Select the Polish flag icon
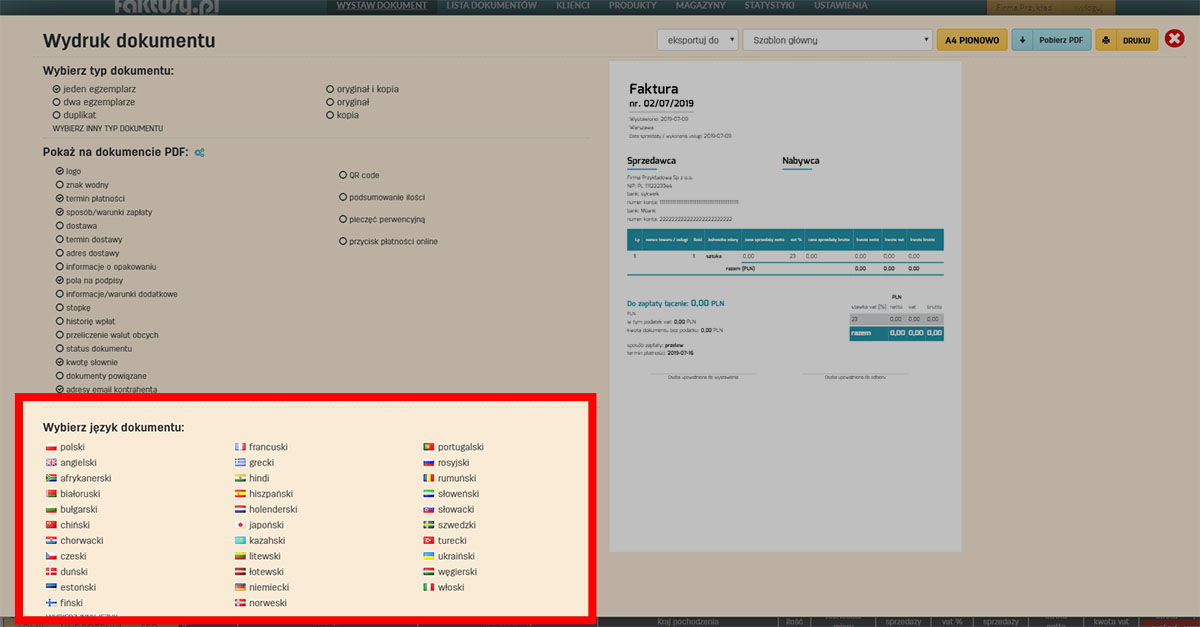Image resolution: width=1200 pixels, height=627 pixels. tap(51, 447)
